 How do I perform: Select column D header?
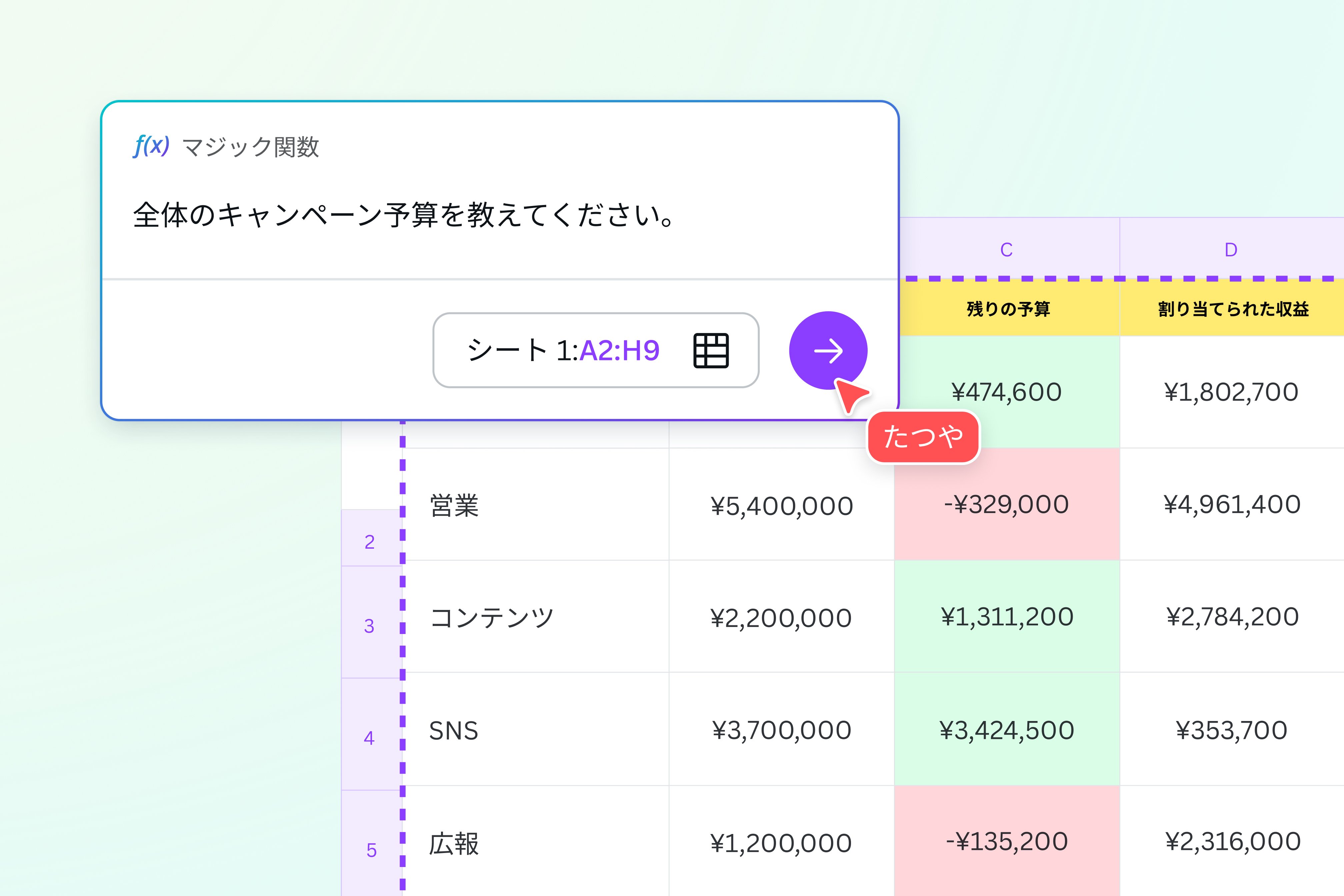tap(1231, 249)
